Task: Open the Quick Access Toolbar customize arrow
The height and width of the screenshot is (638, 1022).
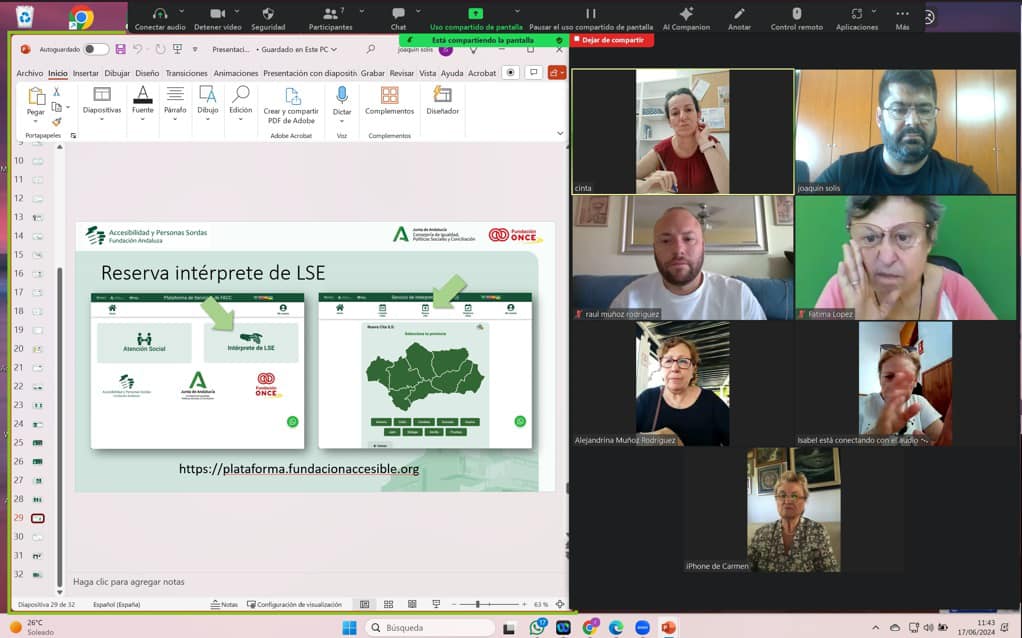Action: pyautogui.click(x=195, y=50)
